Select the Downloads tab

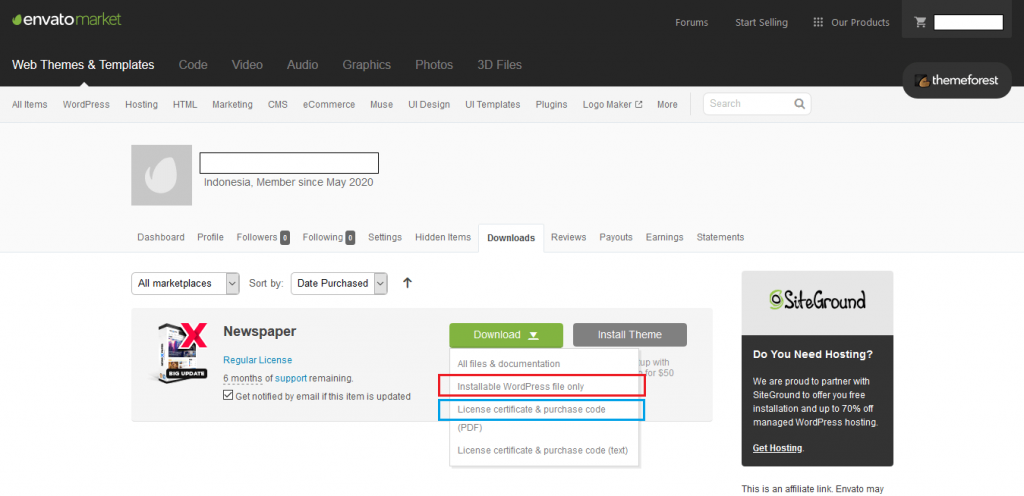[511, 238]
